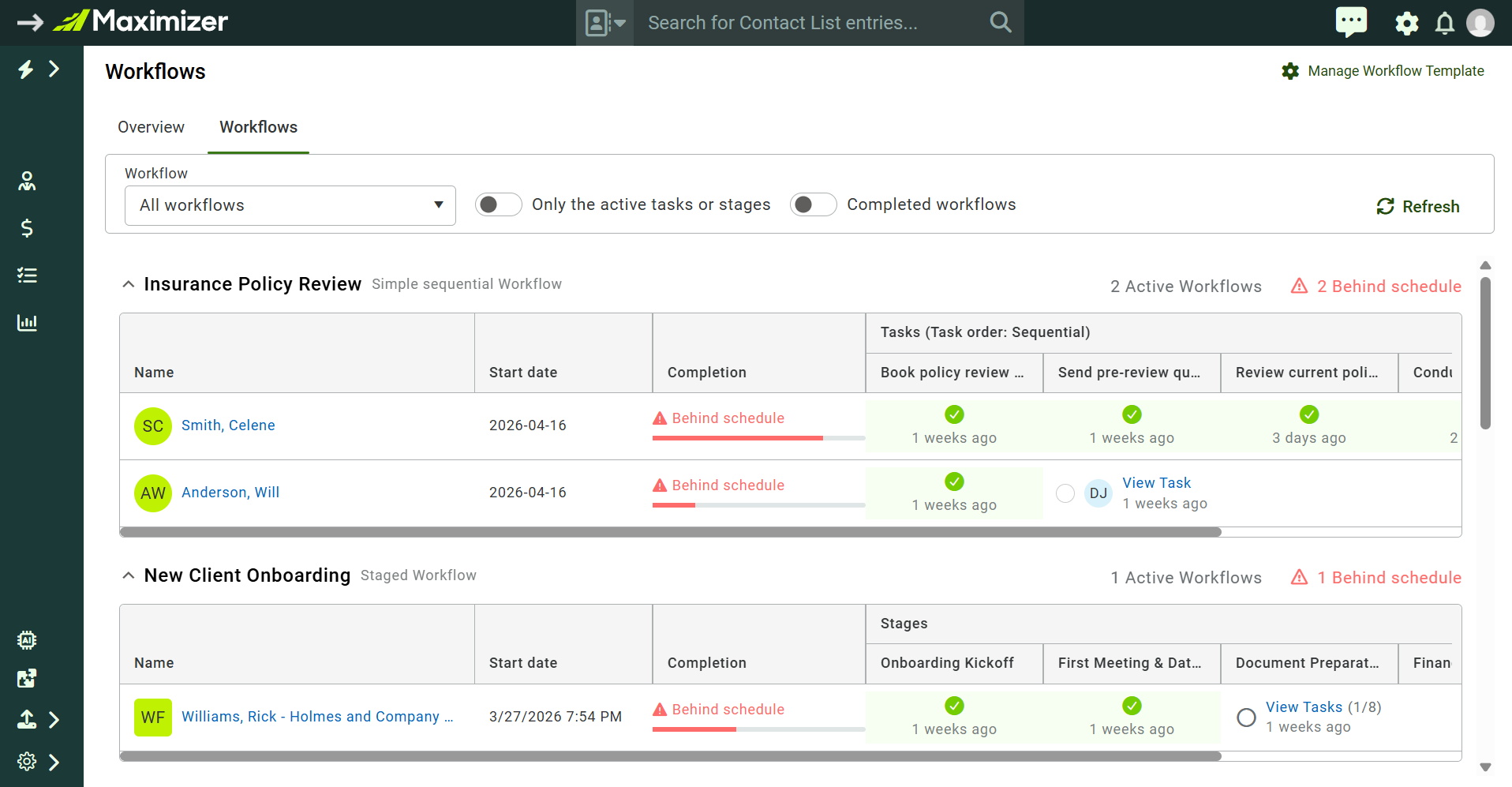Click Williams Onboarding Kickoff checkmark
The image size is (1512, 787).
point(954,706)
